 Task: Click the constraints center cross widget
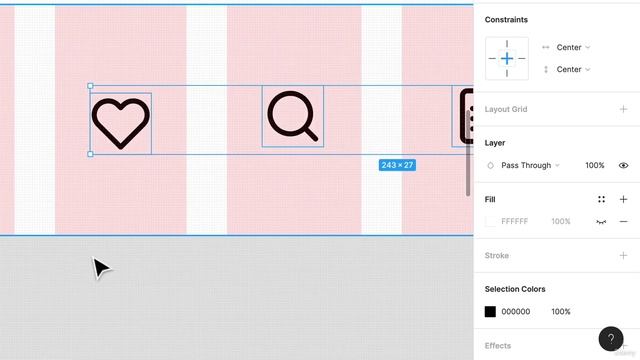tap(507, 58)
